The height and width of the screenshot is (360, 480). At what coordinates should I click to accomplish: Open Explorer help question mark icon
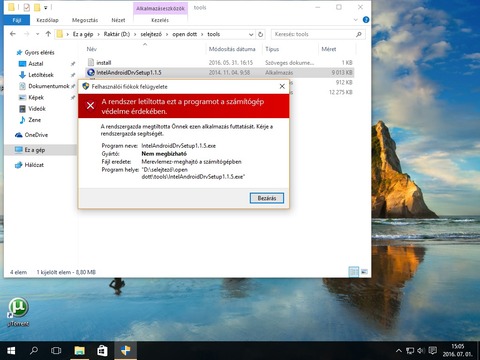366,20
